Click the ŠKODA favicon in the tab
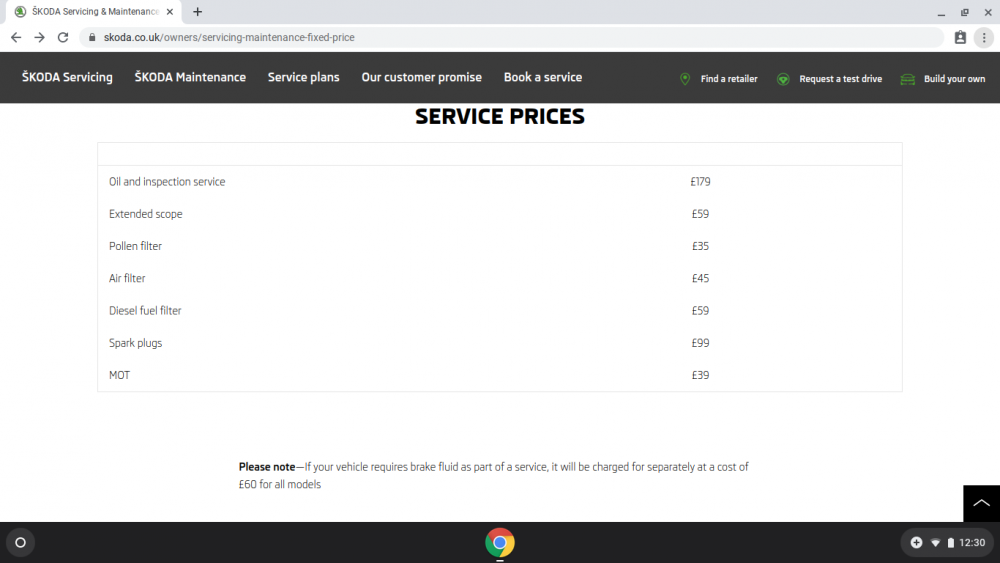The width and height of the screenshot is (1000, 563). (x=20, y=11)
